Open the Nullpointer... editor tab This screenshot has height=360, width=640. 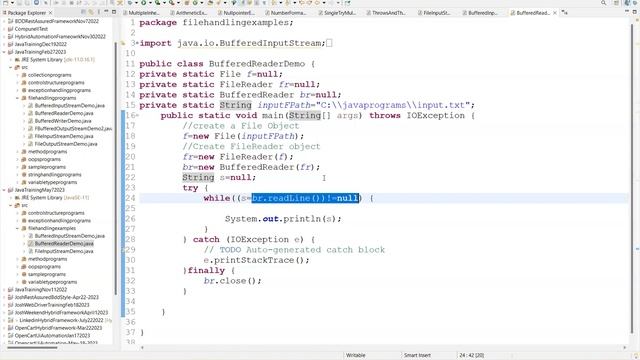click(236, 13)
